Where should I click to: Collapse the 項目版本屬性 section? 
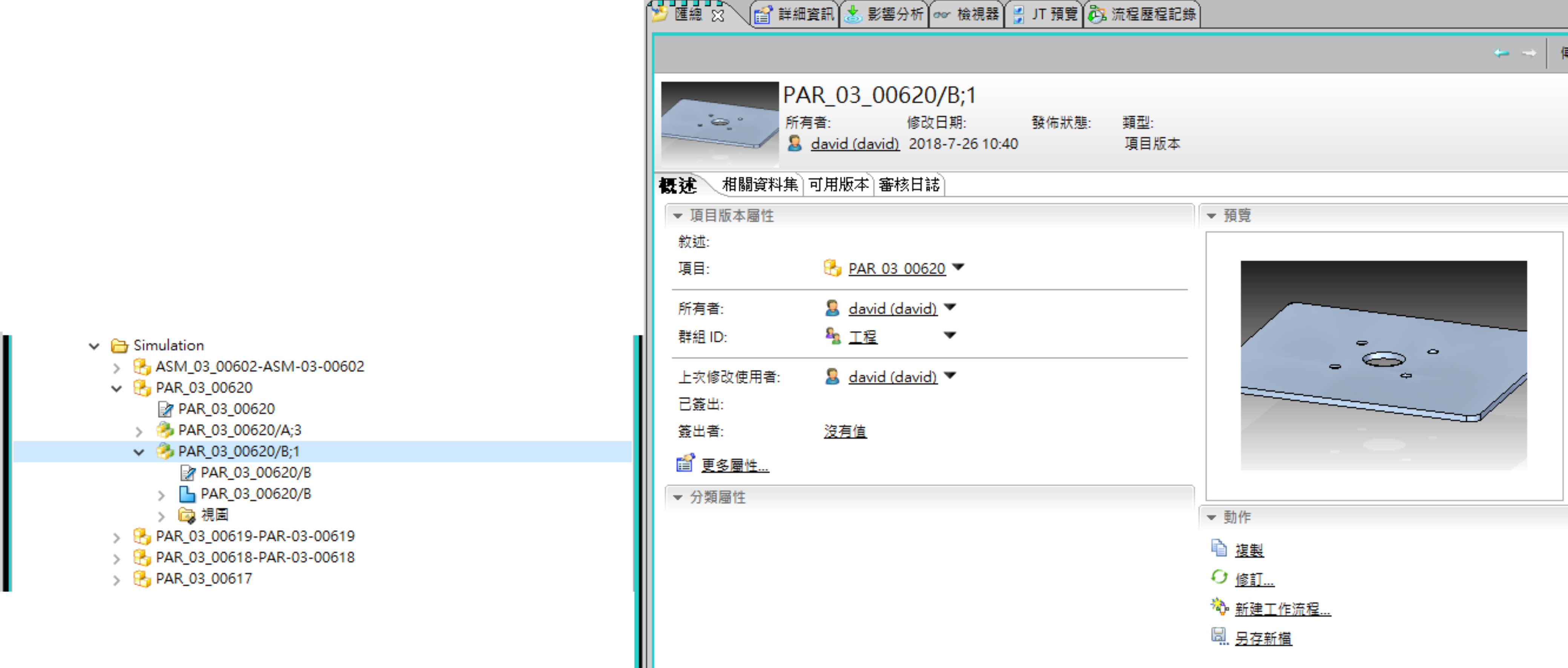677,216
